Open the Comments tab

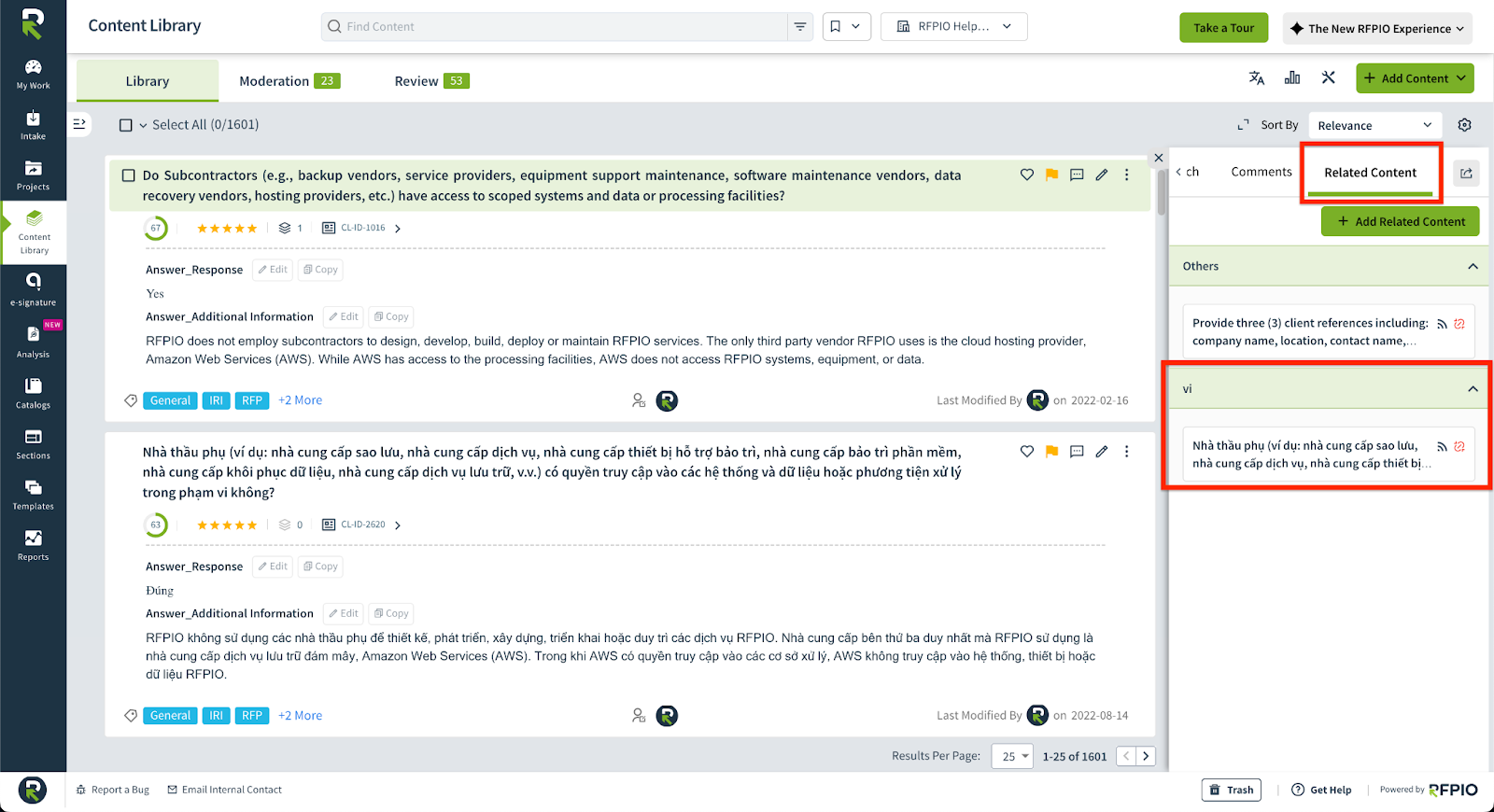tap(1261, 172)
